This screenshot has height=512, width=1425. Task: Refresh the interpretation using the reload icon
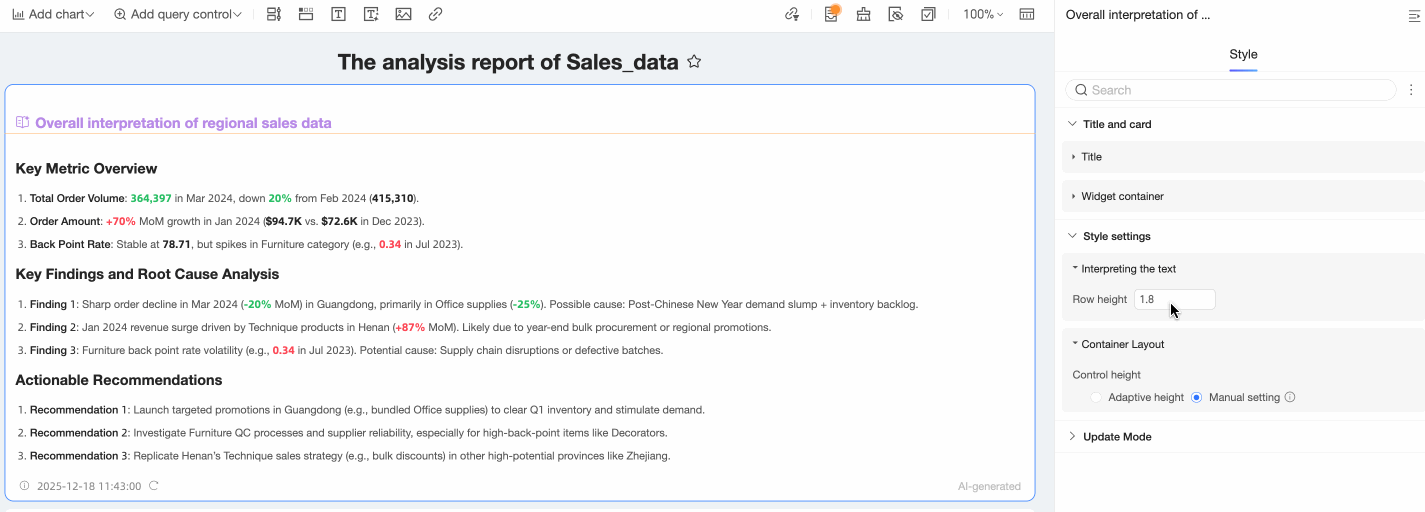(x=154, y=486)
